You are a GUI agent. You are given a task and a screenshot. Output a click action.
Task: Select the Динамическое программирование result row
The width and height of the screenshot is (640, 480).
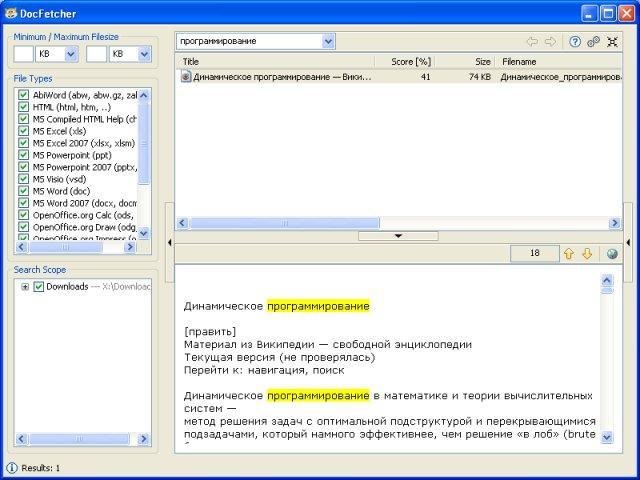tap(280, 76)
